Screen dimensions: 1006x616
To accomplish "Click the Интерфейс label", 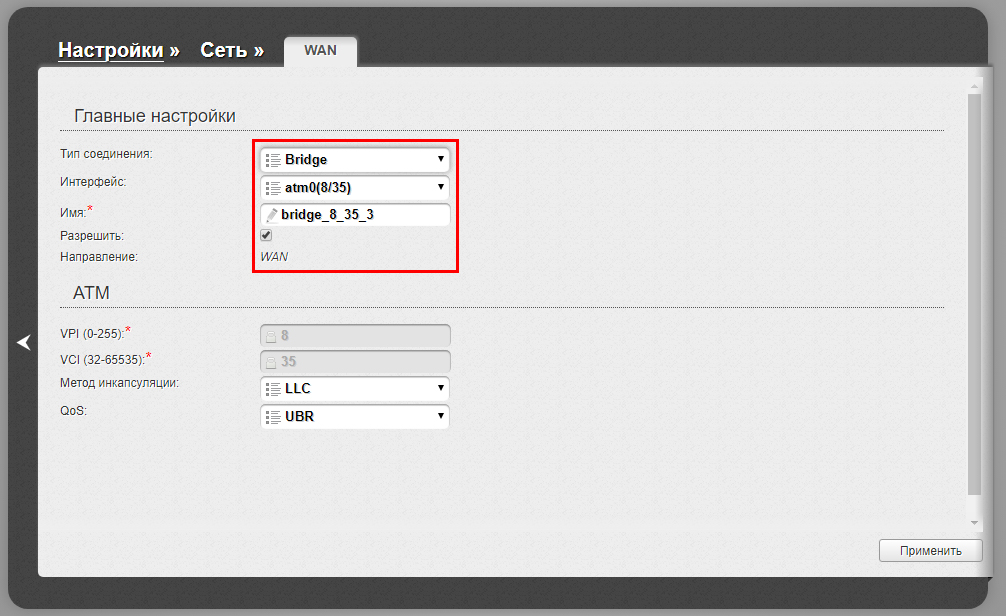I will tap(93, 182).
